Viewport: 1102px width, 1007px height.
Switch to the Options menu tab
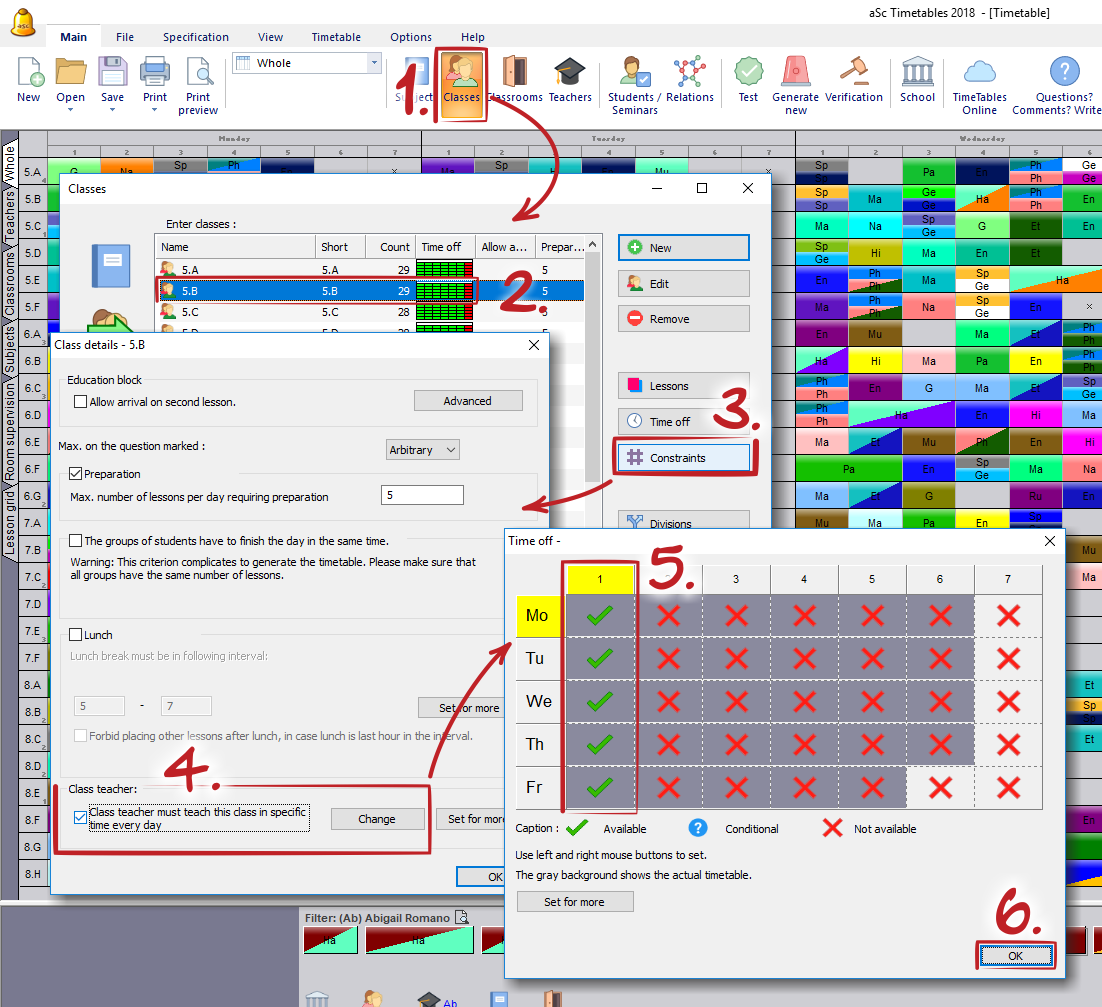[411, 37]
